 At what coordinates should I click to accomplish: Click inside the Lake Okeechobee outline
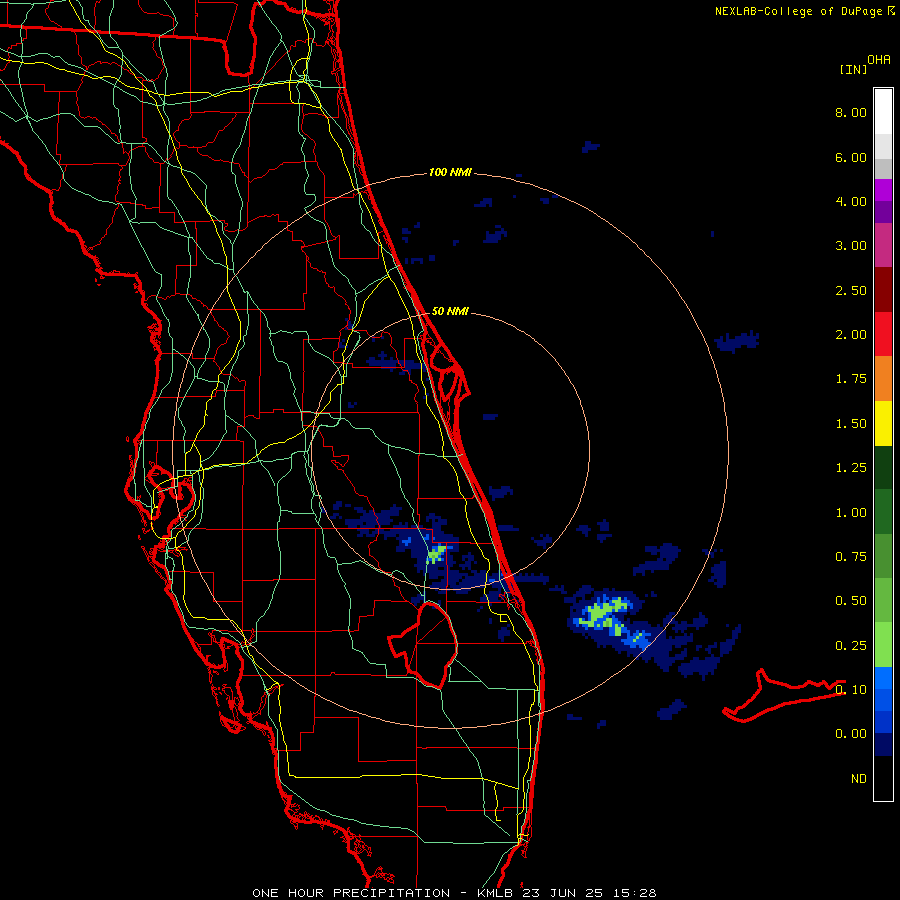(428, 643)
